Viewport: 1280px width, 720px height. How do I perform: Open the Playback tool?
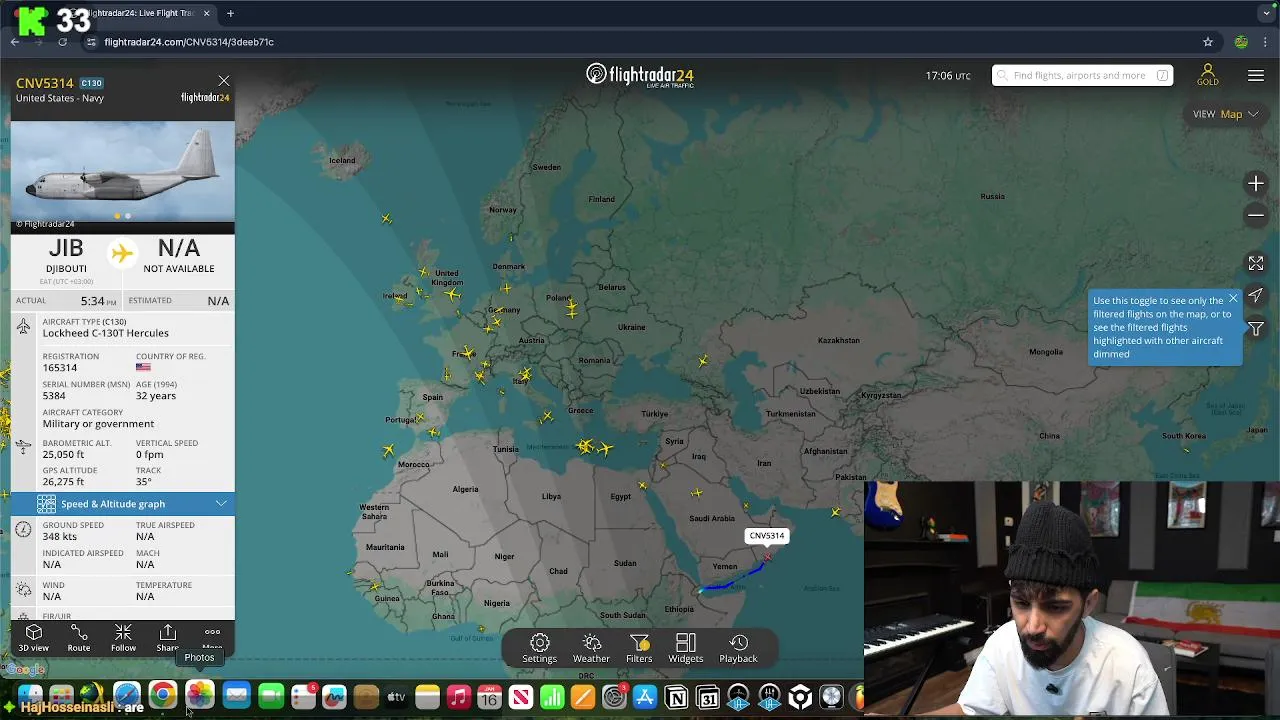[738, 648]
